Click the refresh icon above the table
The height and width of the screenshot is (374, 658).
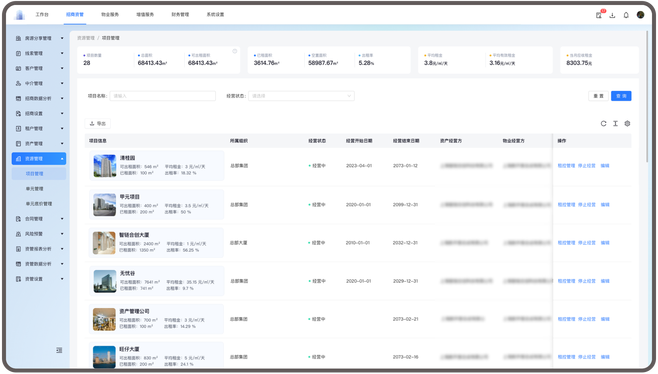coord(603,123)
